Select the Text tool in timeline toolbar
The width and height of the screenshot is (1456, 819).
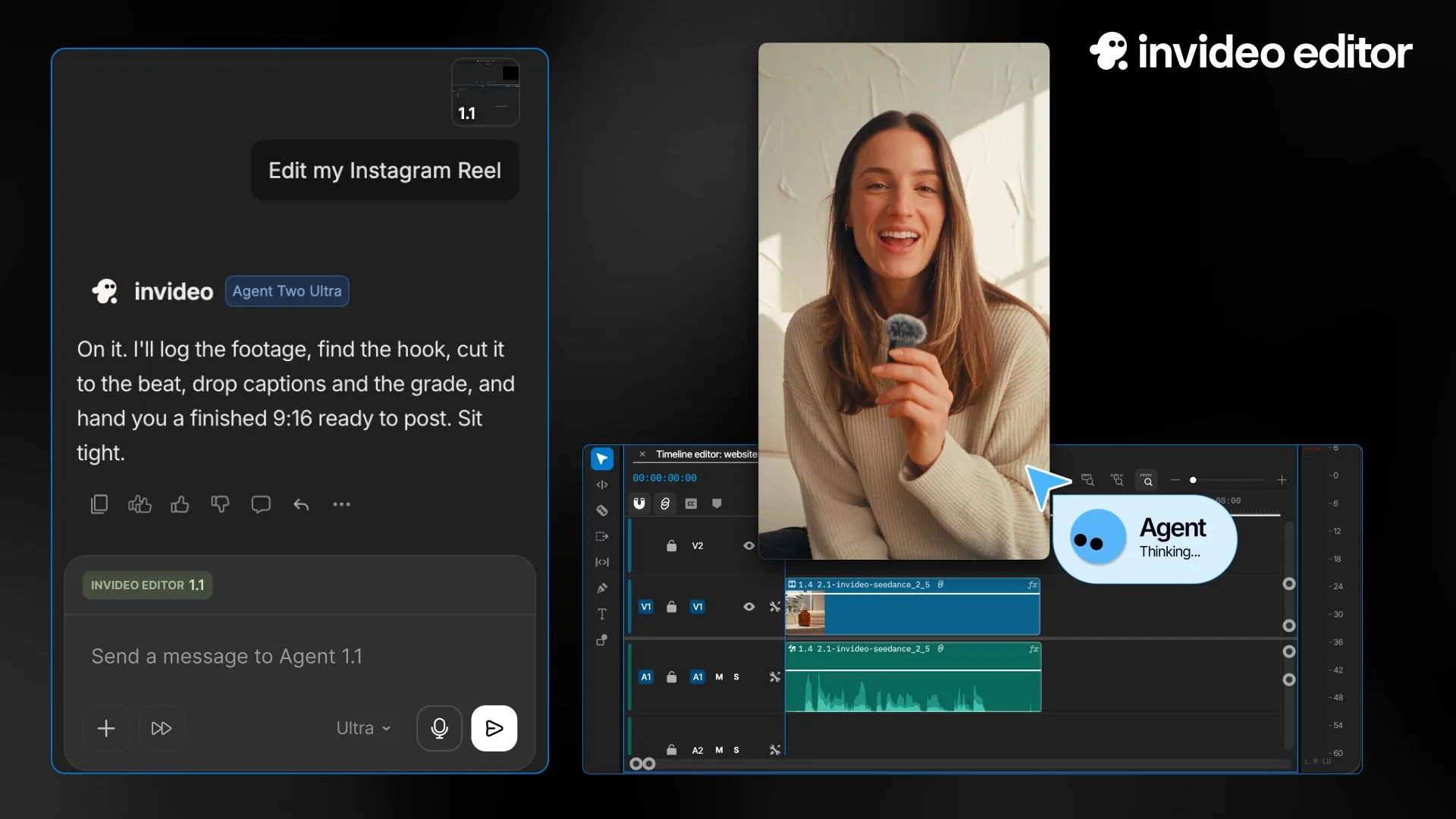tap(602, 613)
